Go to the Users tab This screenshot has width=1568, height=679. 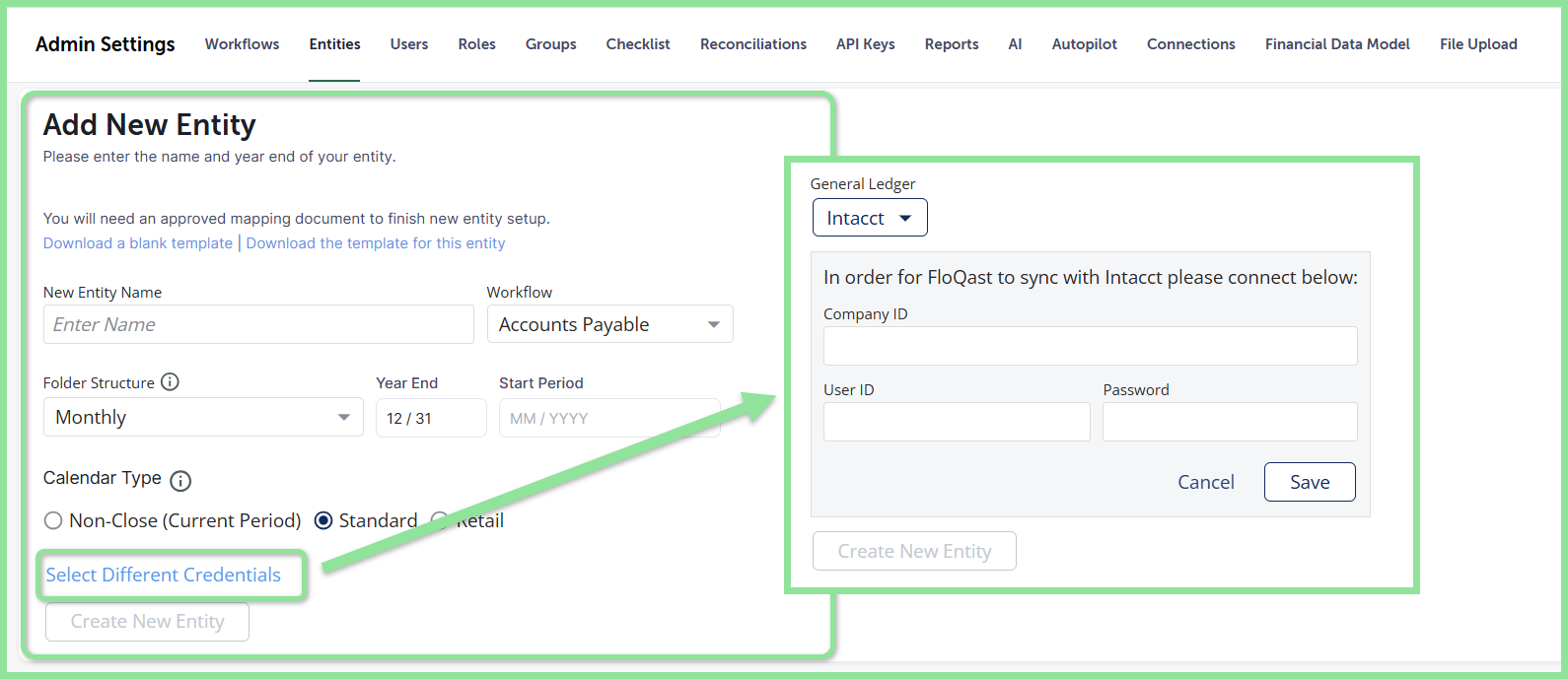[x=409, y=44]
